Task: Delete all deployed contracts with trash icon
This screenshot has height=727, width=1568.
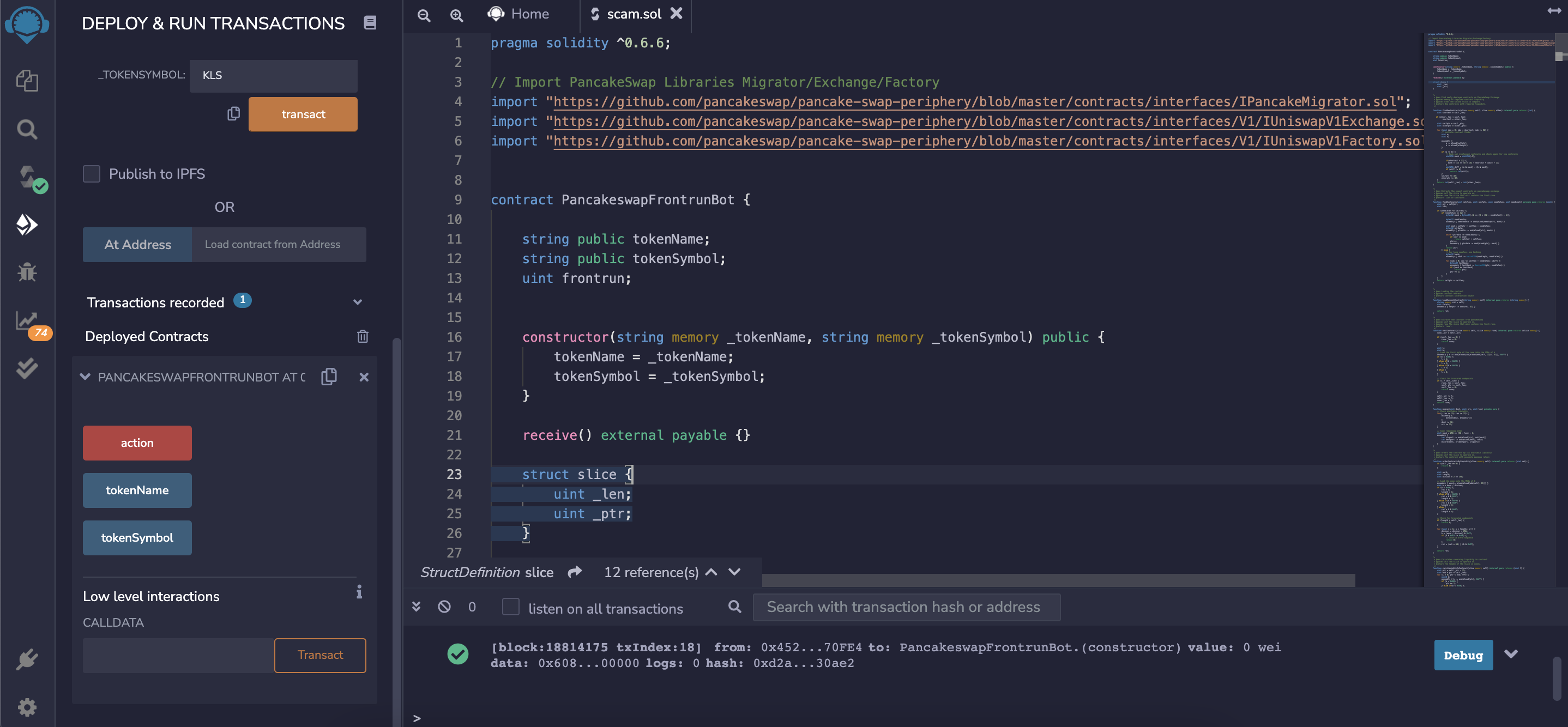Action: (363, 336)
